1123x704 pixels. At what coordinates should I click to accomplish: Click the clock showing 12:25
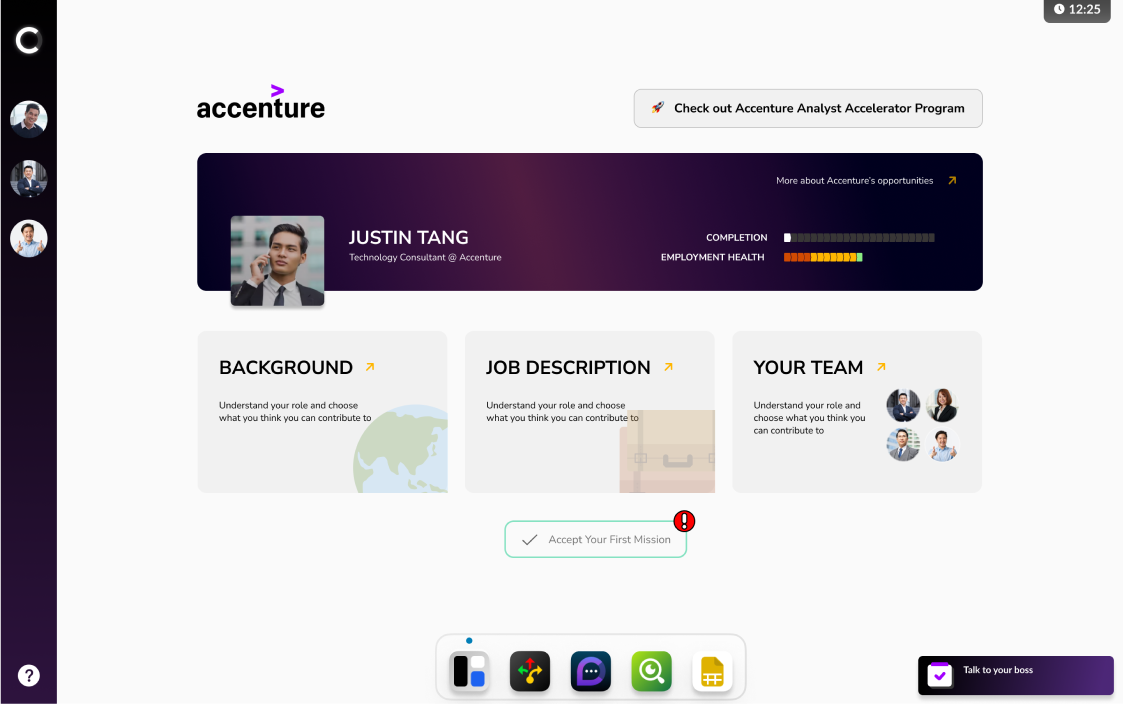[x=1077, y=10]
